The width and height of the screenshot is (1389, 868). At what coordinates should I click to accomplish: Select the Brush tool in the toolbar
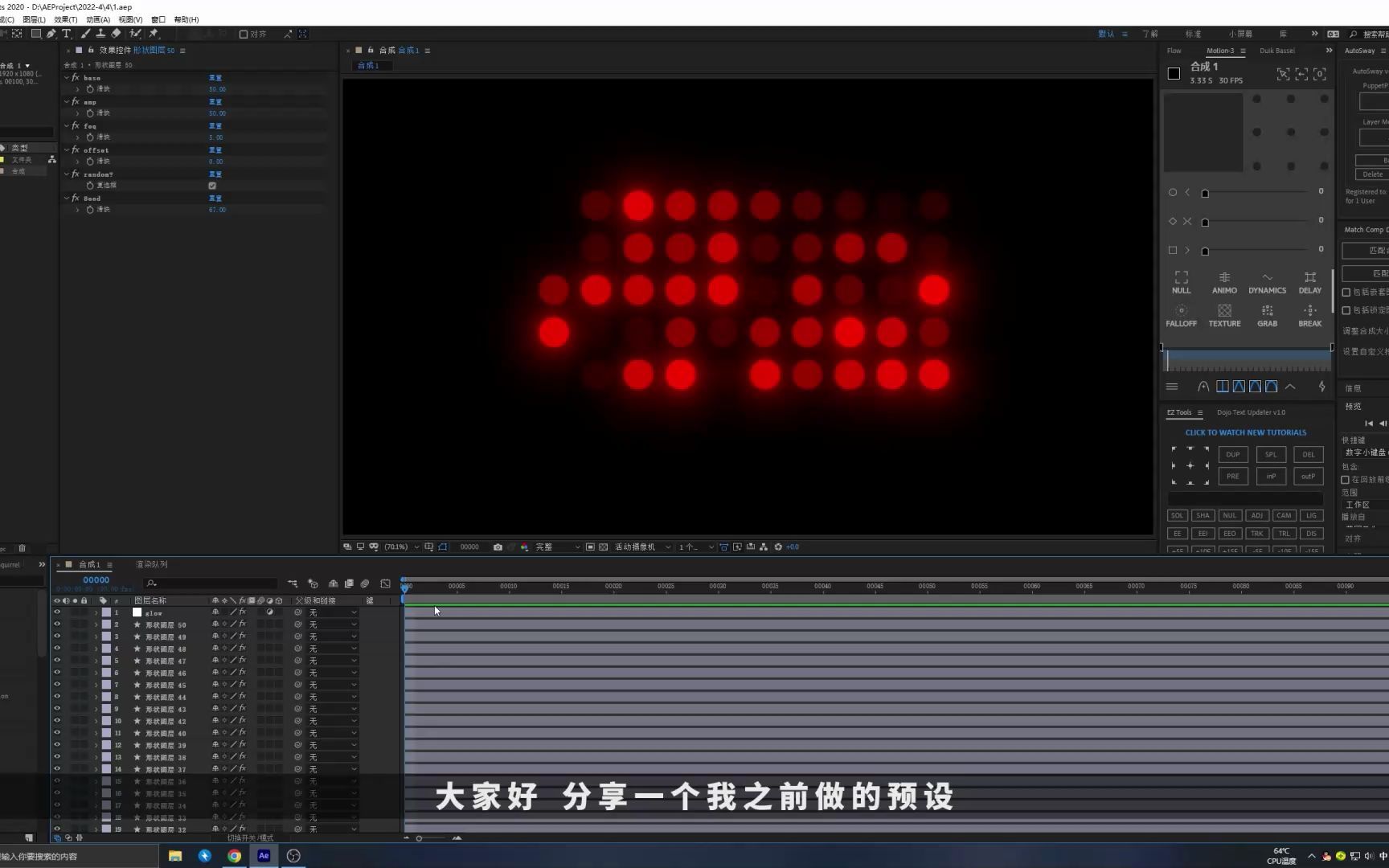tap(85, 34)
